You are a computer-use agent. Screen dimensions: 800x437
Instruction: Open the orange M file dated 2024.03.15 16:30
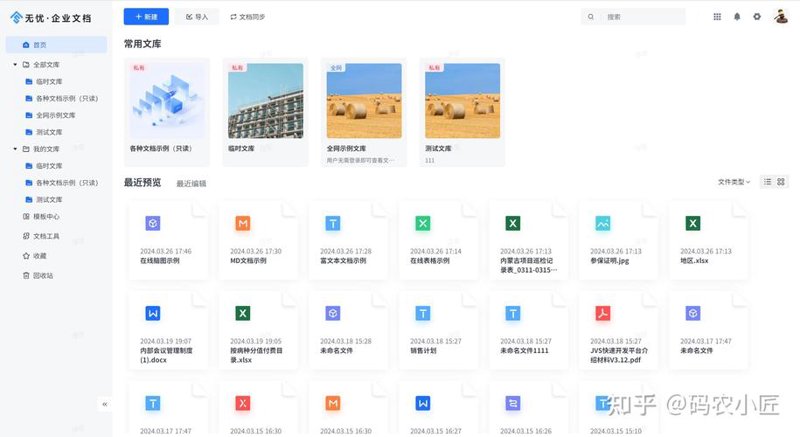coord(333,403)
